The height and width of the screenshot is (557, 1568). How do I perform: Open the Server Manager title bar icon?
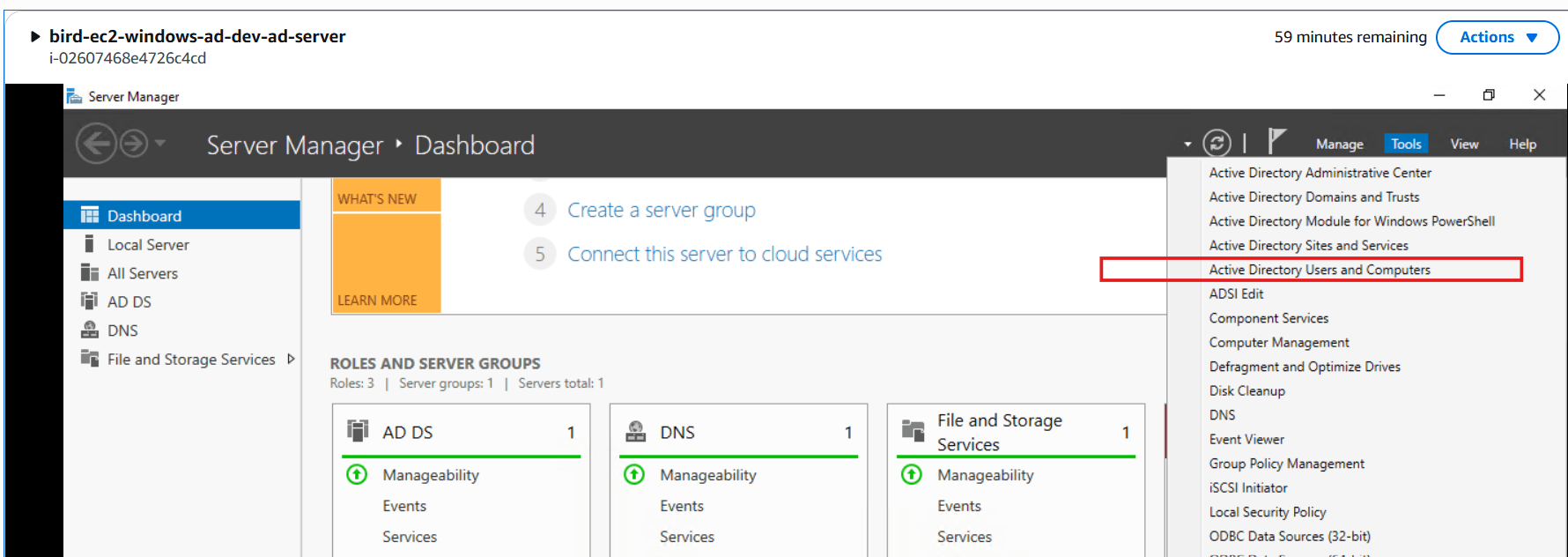click(75, 96)
